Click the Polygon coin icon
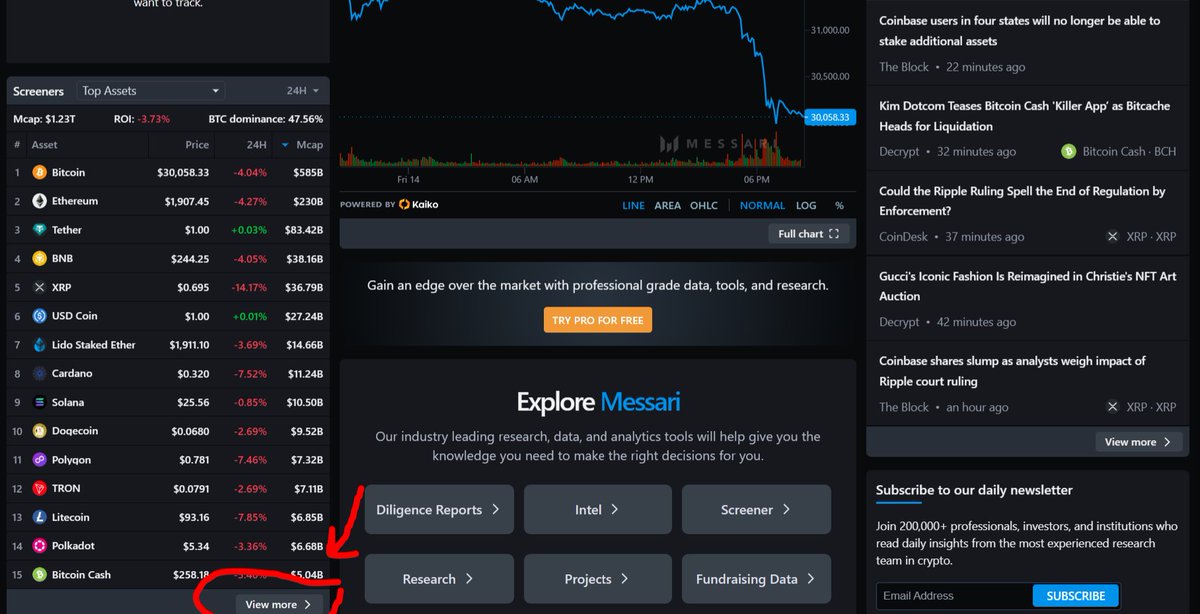1200x614 pixels. click(39, 460)
